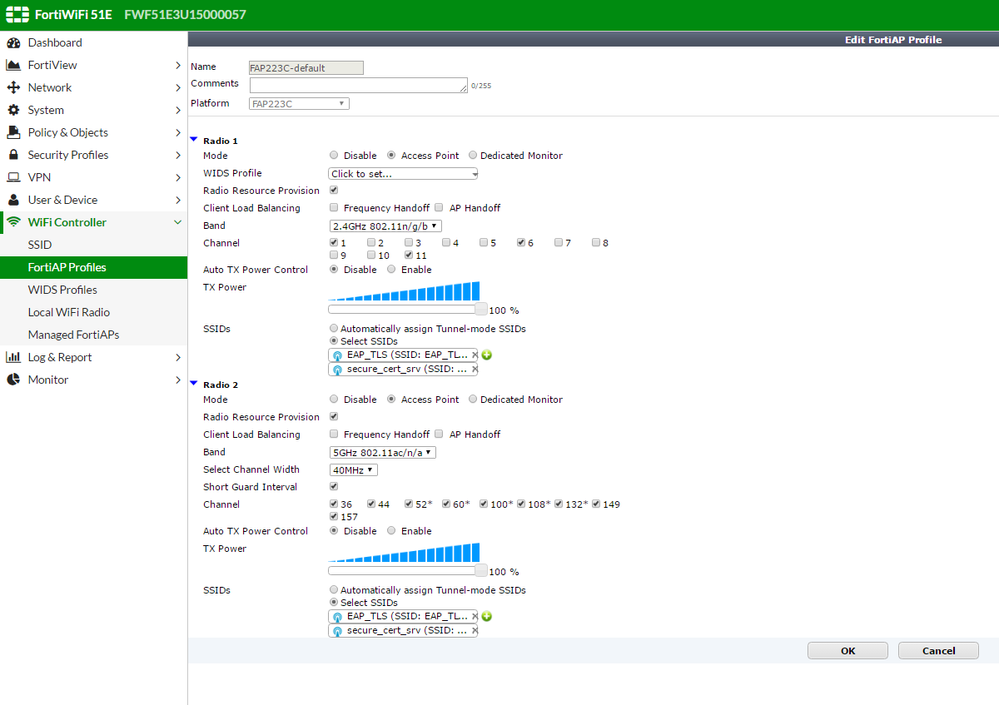Click Radio 2 TX Power slider handle
This screenshot has height=705, width=999.
(481, 571)
